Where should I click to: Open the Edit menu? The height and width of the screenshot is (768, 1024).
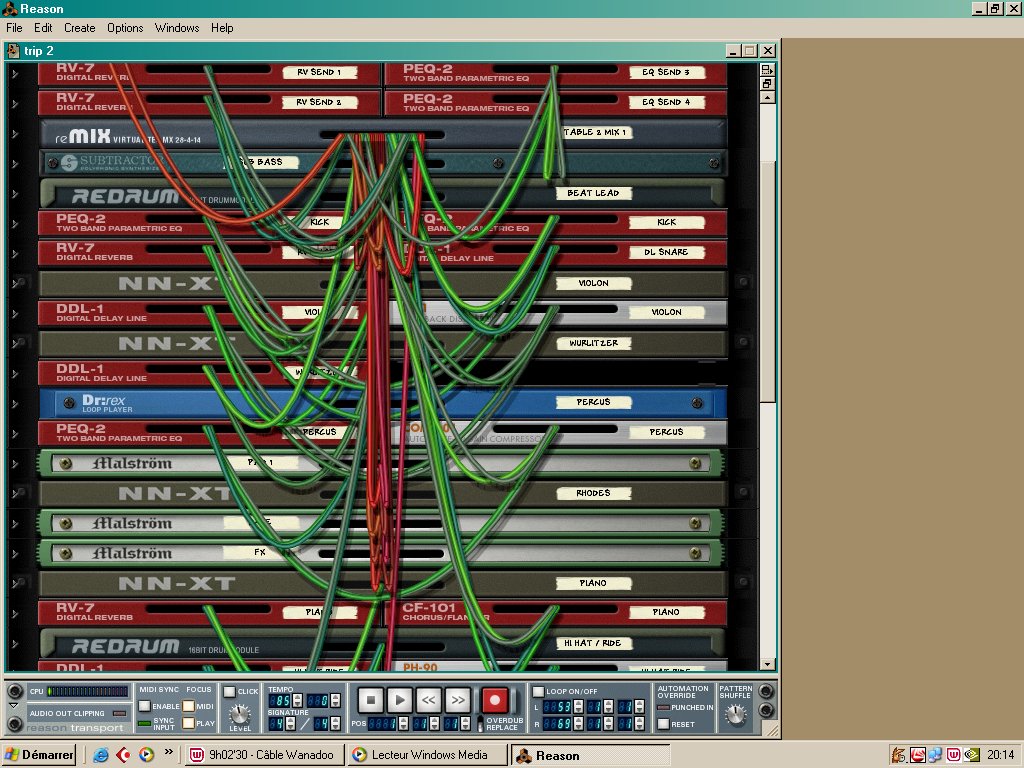[43, 27]
